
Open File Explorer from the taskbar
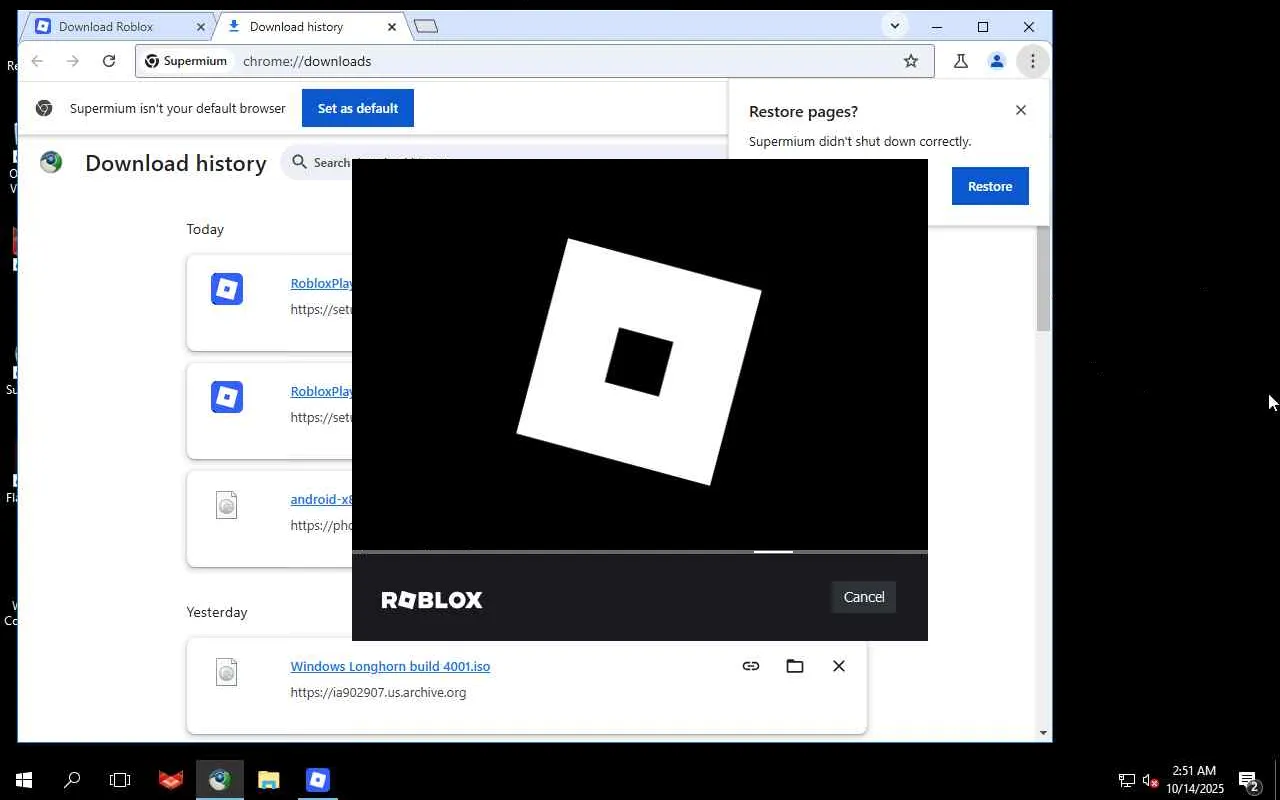(x=269, y=780)
